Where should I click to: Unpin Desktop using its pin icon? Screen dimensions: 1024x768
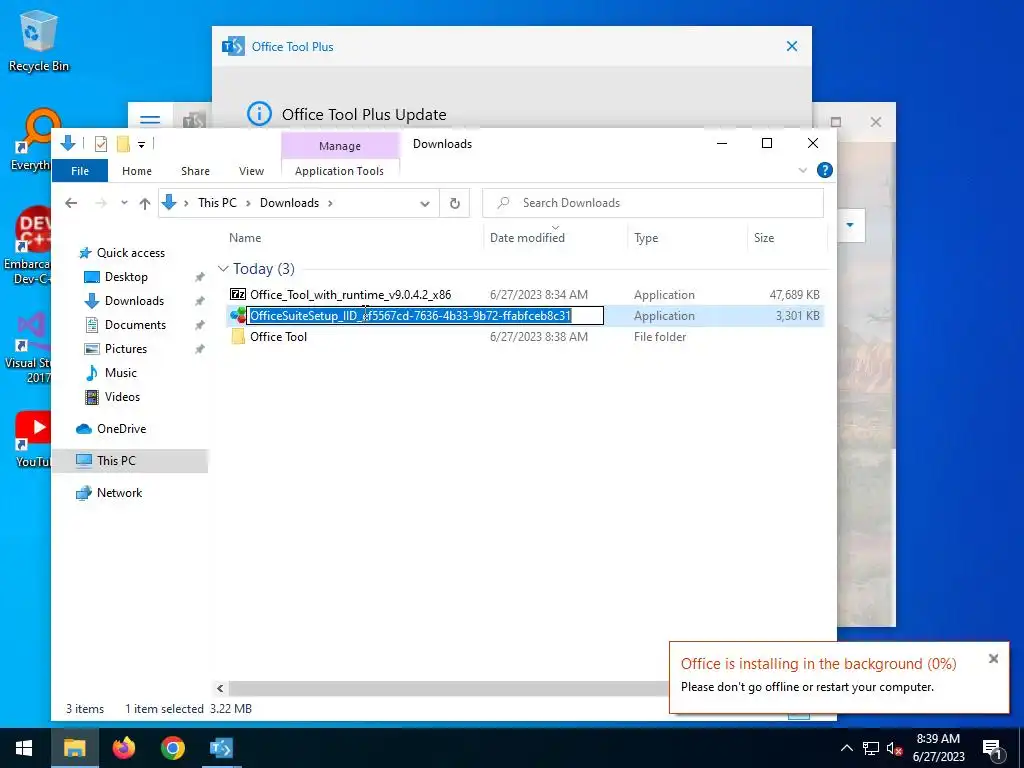coord(200,278)
